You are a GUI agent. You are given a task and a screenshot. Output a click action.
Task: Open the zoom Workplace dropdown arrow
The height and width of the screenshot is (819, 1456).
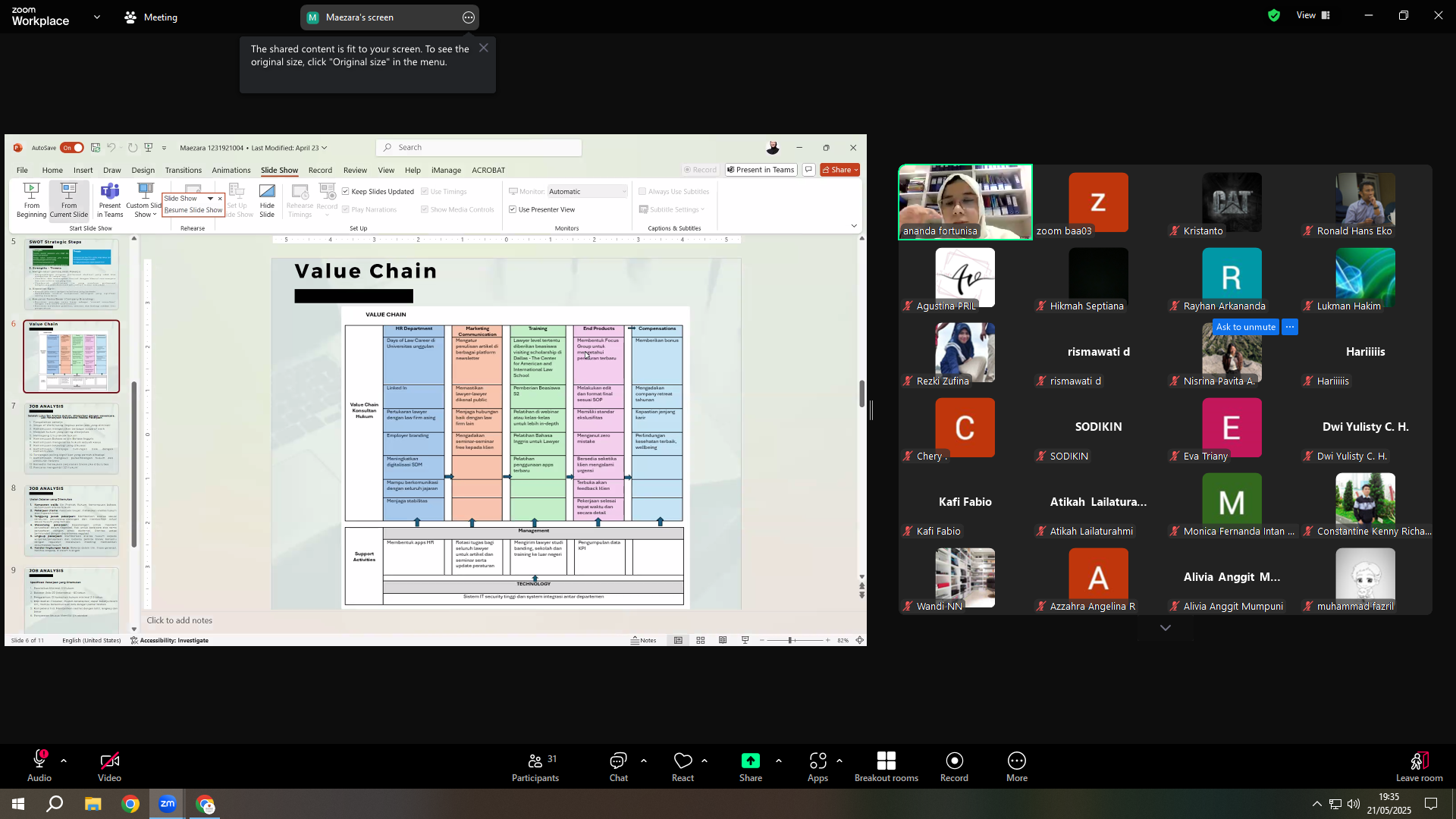pyautogui.click(x=96, y=17)
